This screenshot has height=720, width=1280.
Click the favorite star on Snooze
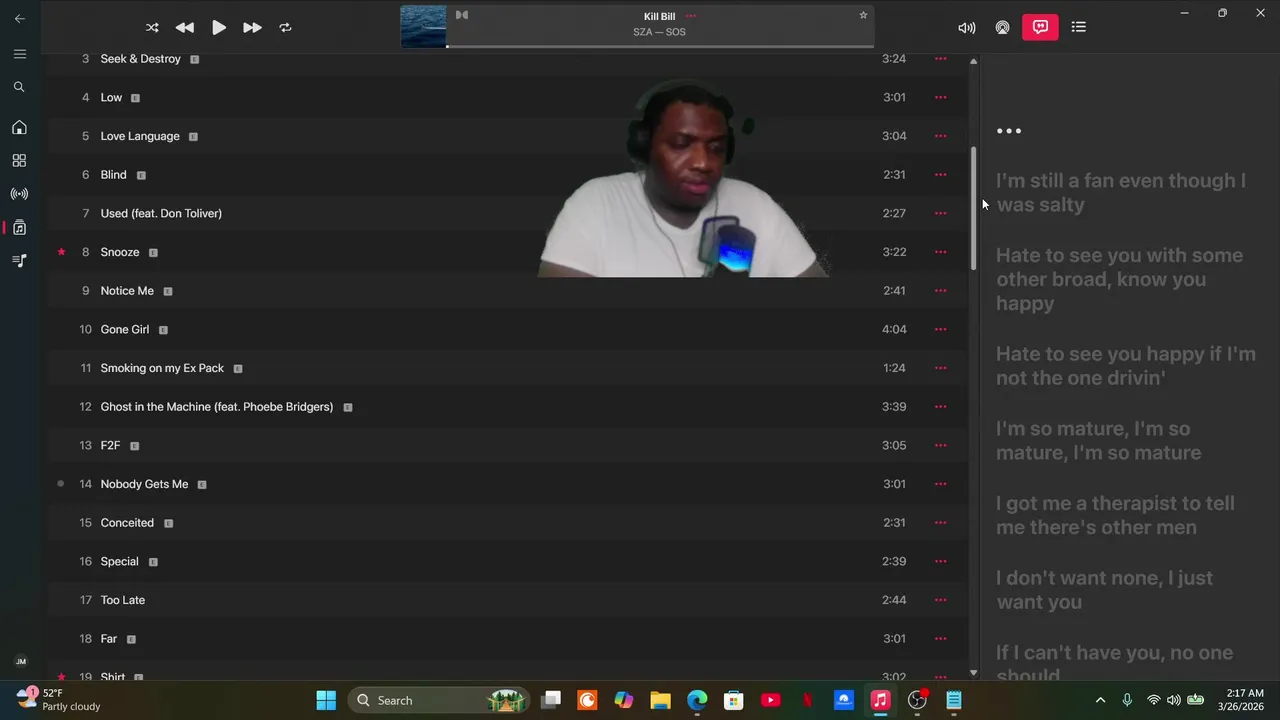coord(61,252)
